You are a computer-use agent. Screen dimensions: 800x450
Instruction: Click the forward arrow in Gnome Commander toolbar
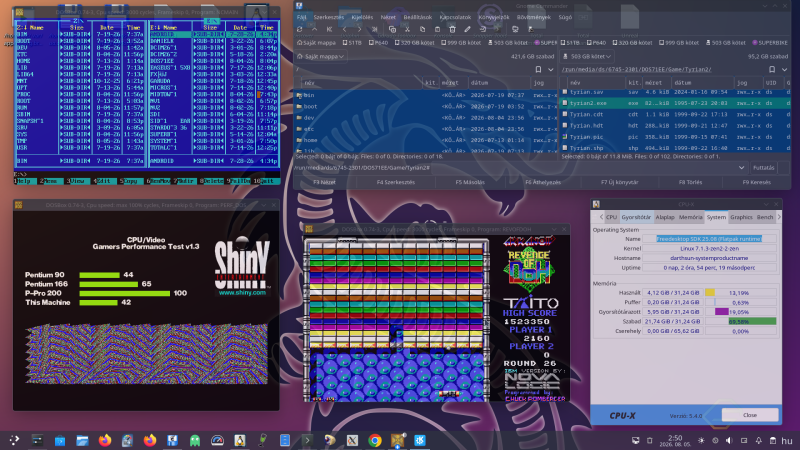359,30
